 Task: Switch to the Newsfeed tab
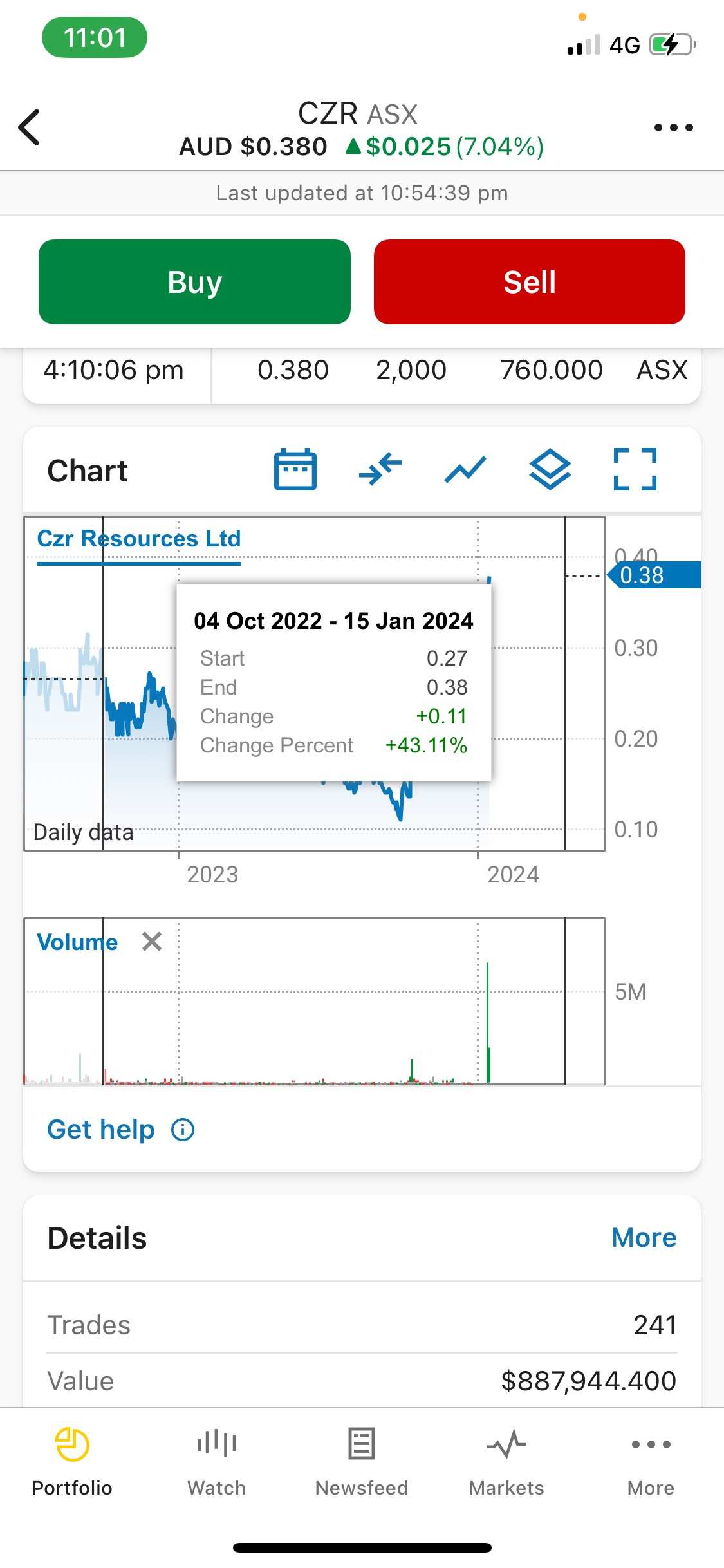[x=362, y=1462]
